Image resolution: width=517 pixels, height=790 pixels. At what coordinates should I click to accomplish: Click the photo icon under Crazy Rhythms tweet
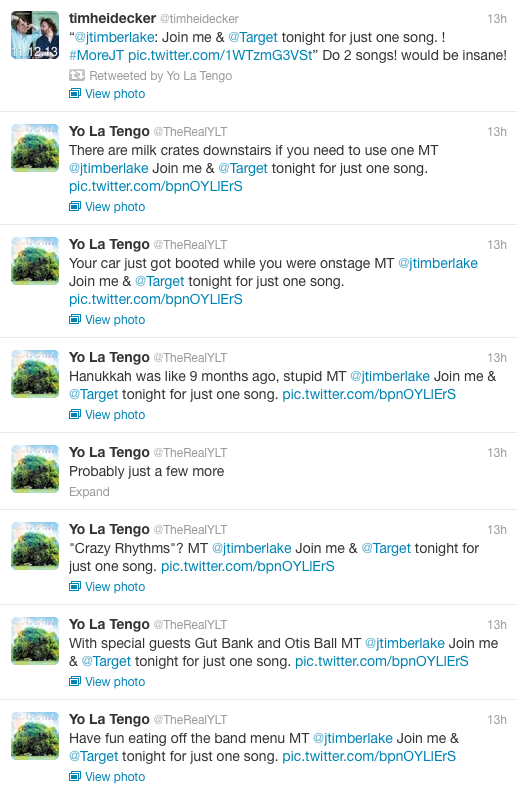(75, 586)
